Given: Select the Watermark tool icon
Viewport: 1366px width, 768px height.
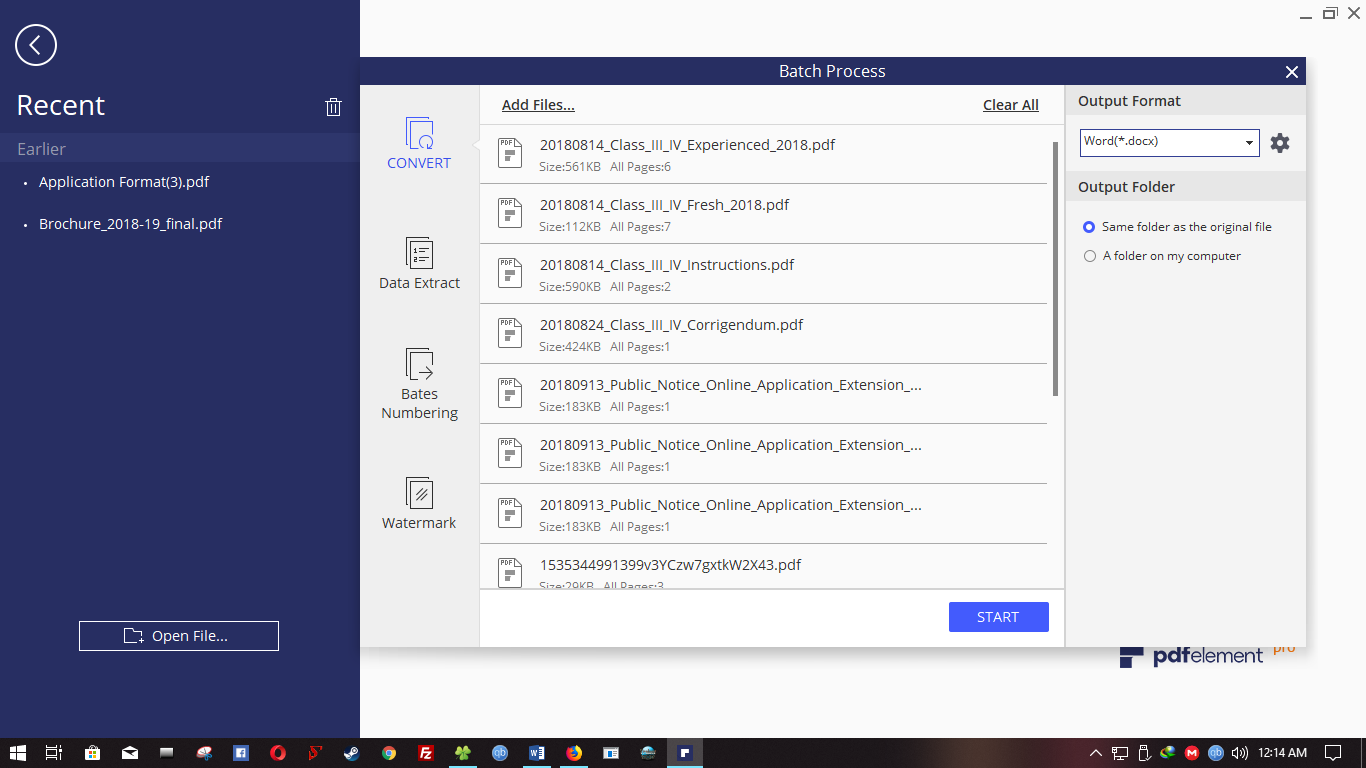Looking at the screenshot, I should click(419, 494).
